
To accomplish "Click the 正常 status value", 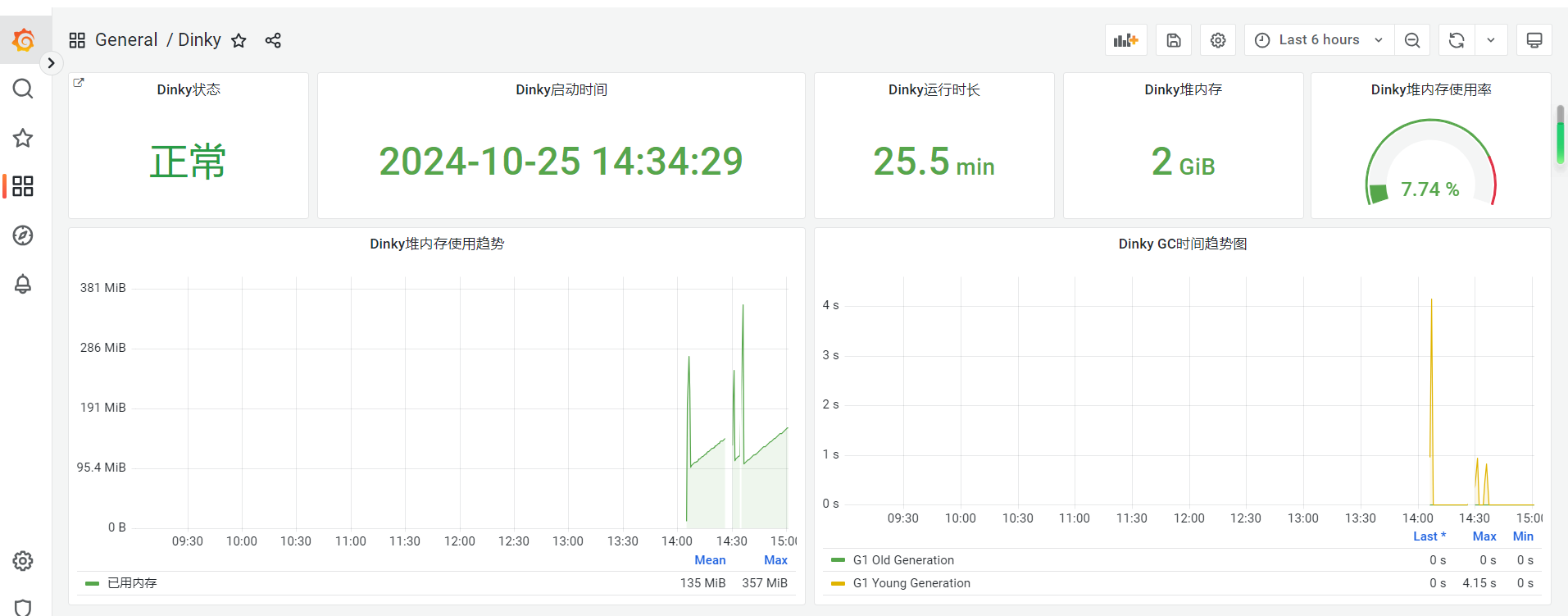I will click(x=188, y=161).
